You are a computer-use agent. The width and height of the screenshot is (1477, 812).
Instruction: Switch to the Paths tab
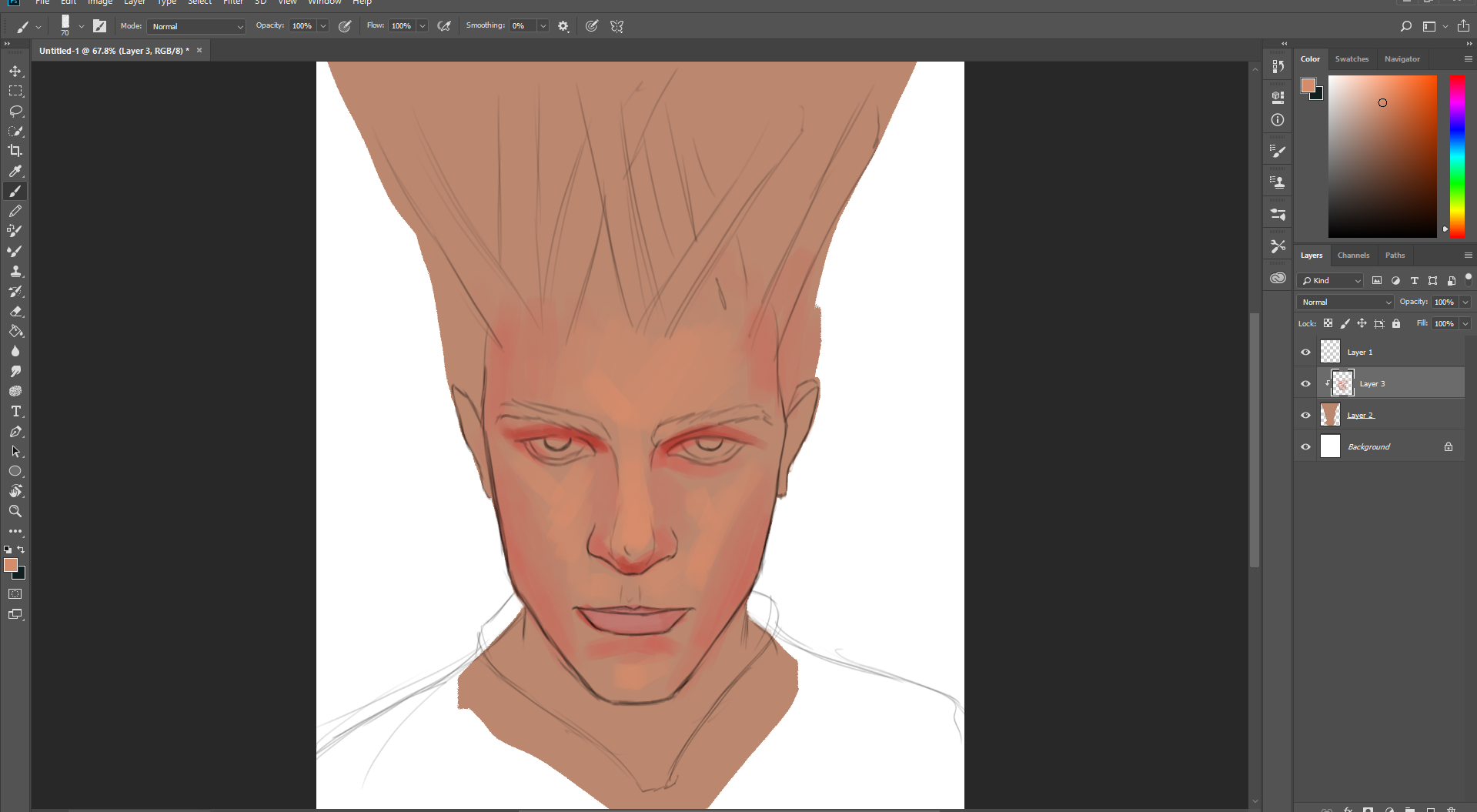tap(1395, 256)
